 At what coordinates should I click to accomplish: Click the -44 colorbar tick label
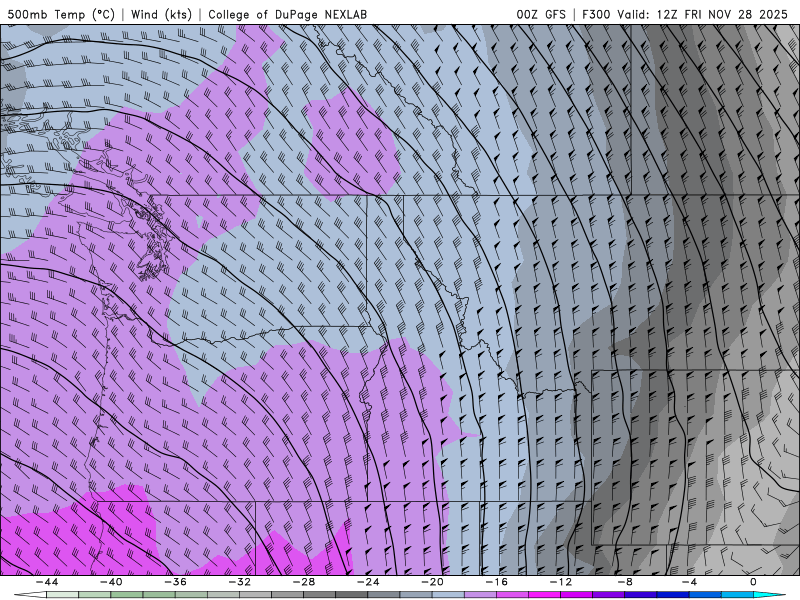click(47, 582)
